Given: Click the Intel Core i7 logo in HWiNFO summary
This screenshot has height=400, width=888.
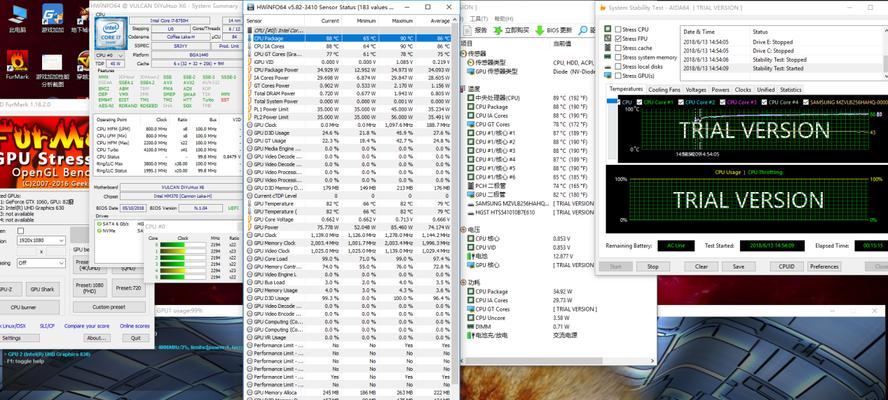Looking at the screenshot, I should click(110, 33).
